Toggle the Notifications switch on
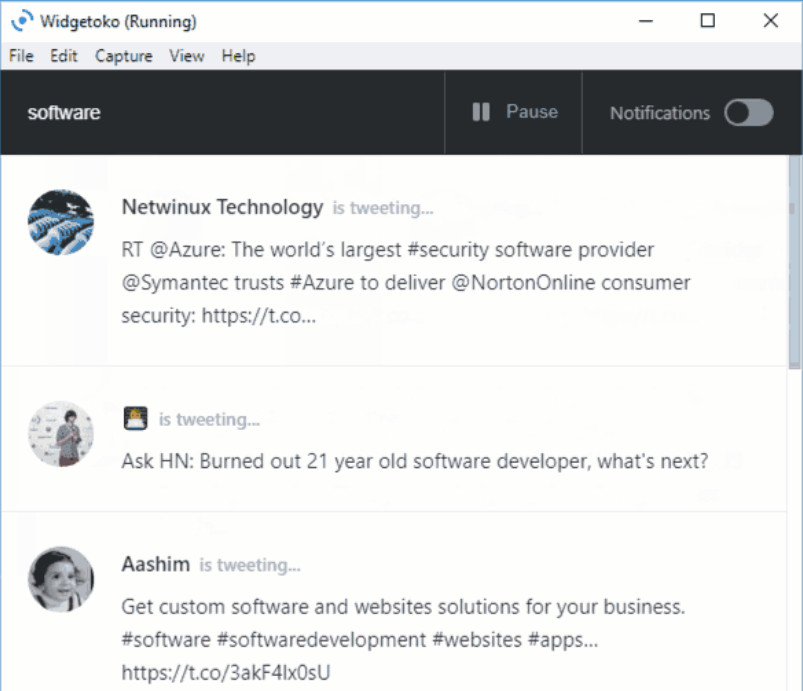The width and height of the screenshot is (803, 691). [748, 113]
